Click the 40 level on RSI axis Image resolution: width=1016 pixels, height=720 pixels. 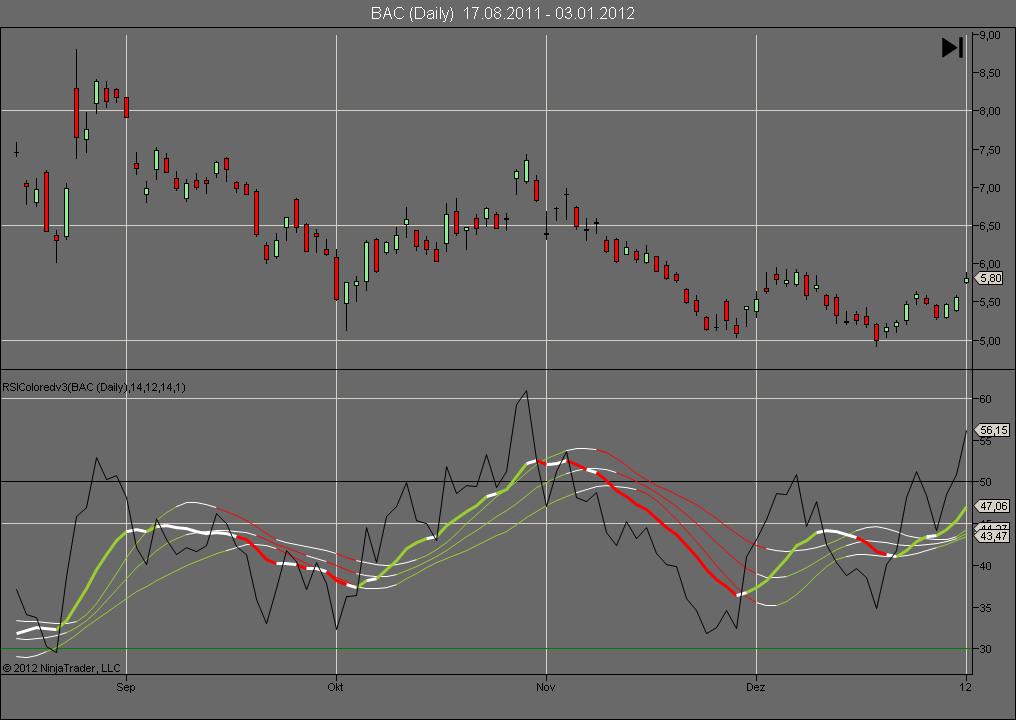[985, 566]
